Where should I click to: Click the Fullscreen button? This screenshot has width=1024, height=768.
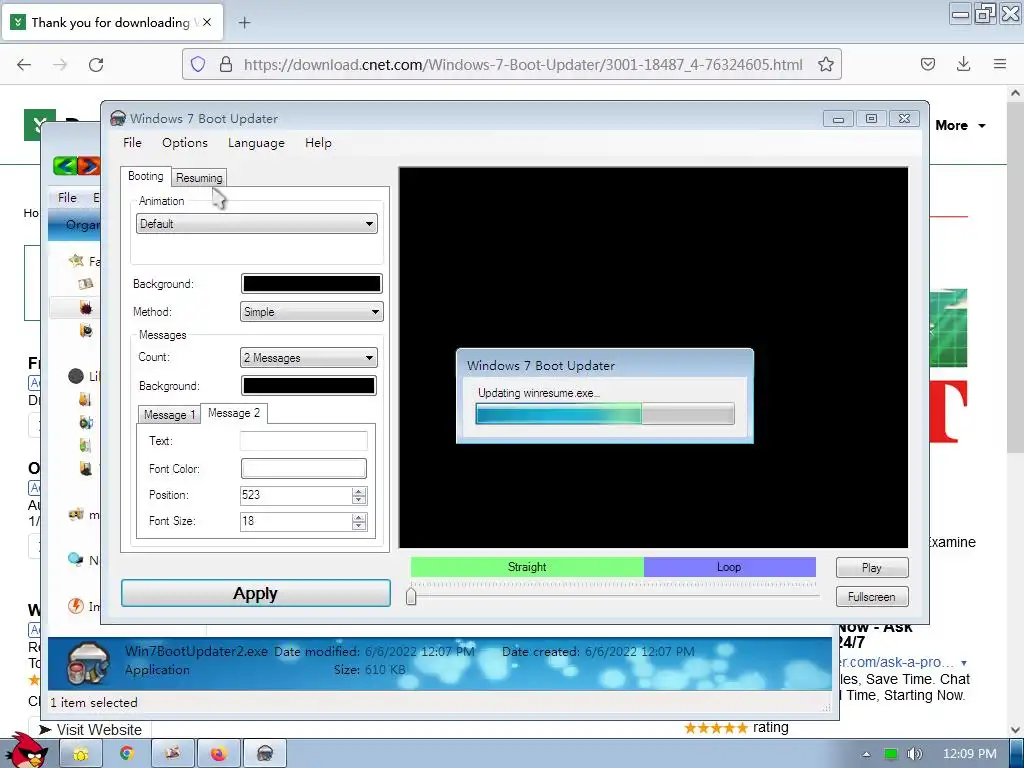click(872, 597)
